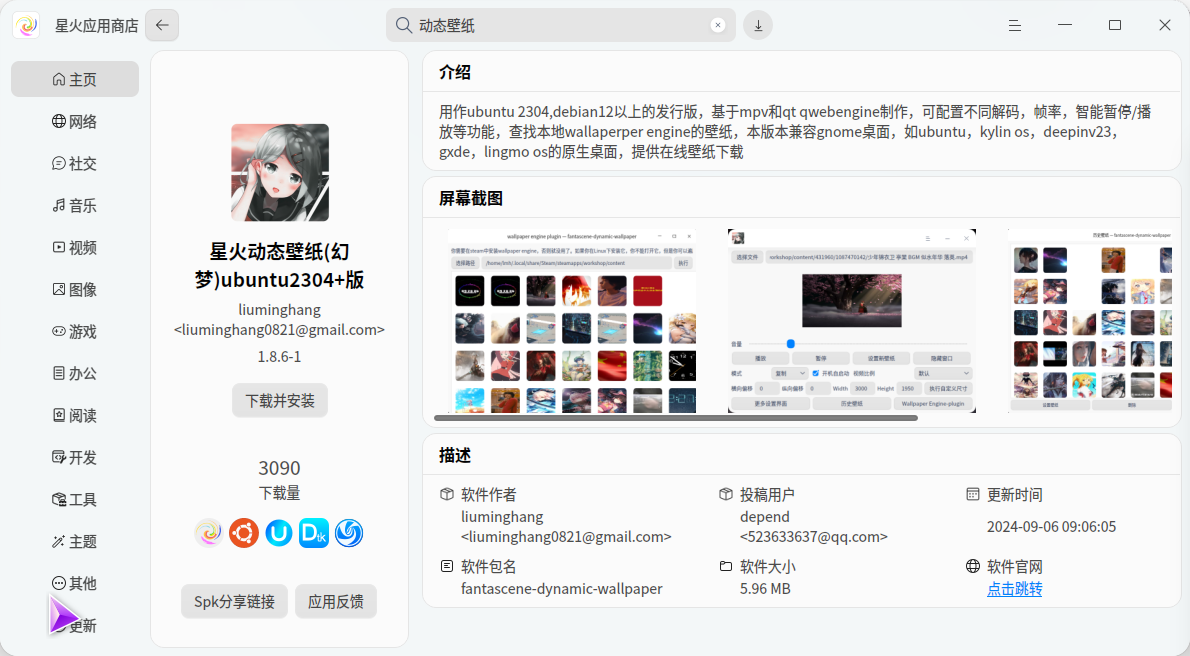View the wallpaper grid screenshot thumbnail
Viewport: 1190px width, 656px height.
point(572,321)
